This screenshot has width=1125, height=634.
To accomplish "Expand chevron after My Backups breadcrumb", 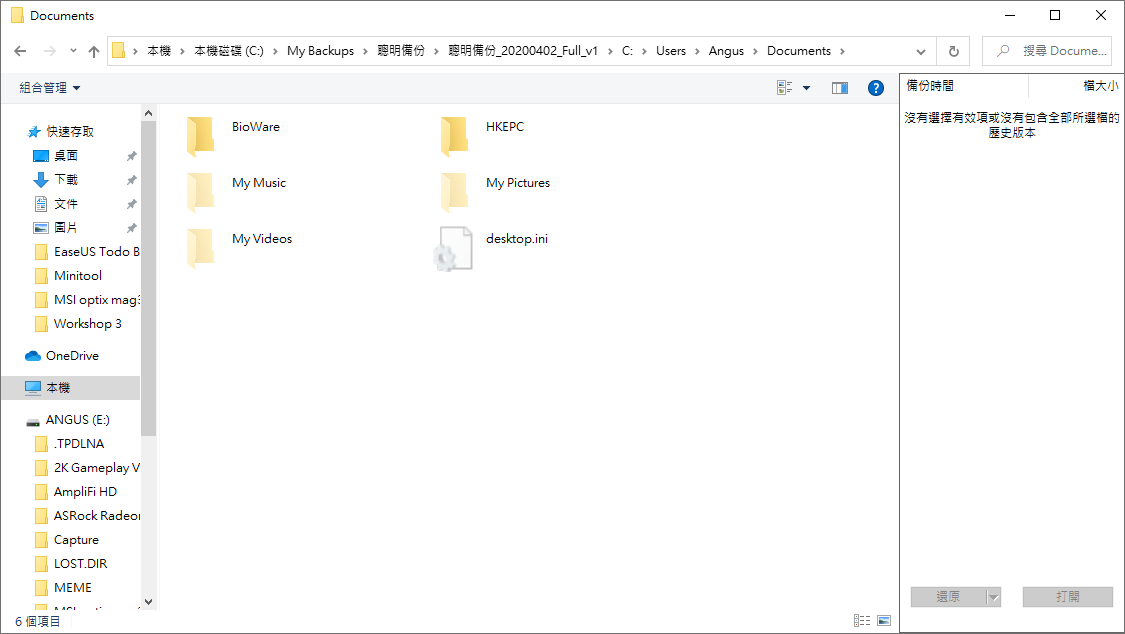I will (365, 51).
